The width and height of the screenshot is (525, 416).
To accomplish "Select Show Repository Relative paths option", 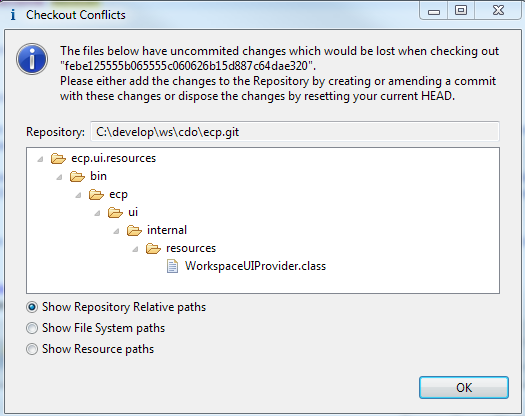I will pos(32,307).
